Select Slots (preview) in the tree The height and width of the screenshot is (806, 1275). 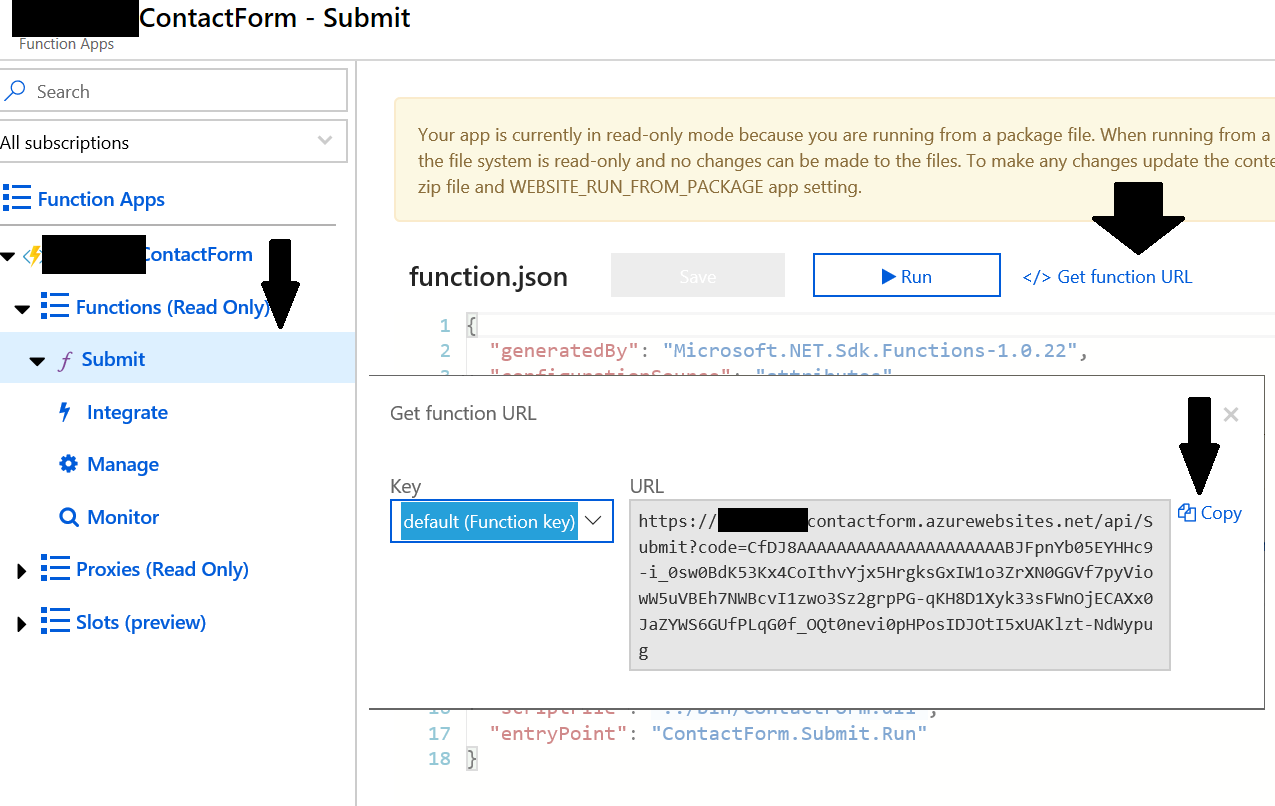pyautogui.click(x=141, y=622)
